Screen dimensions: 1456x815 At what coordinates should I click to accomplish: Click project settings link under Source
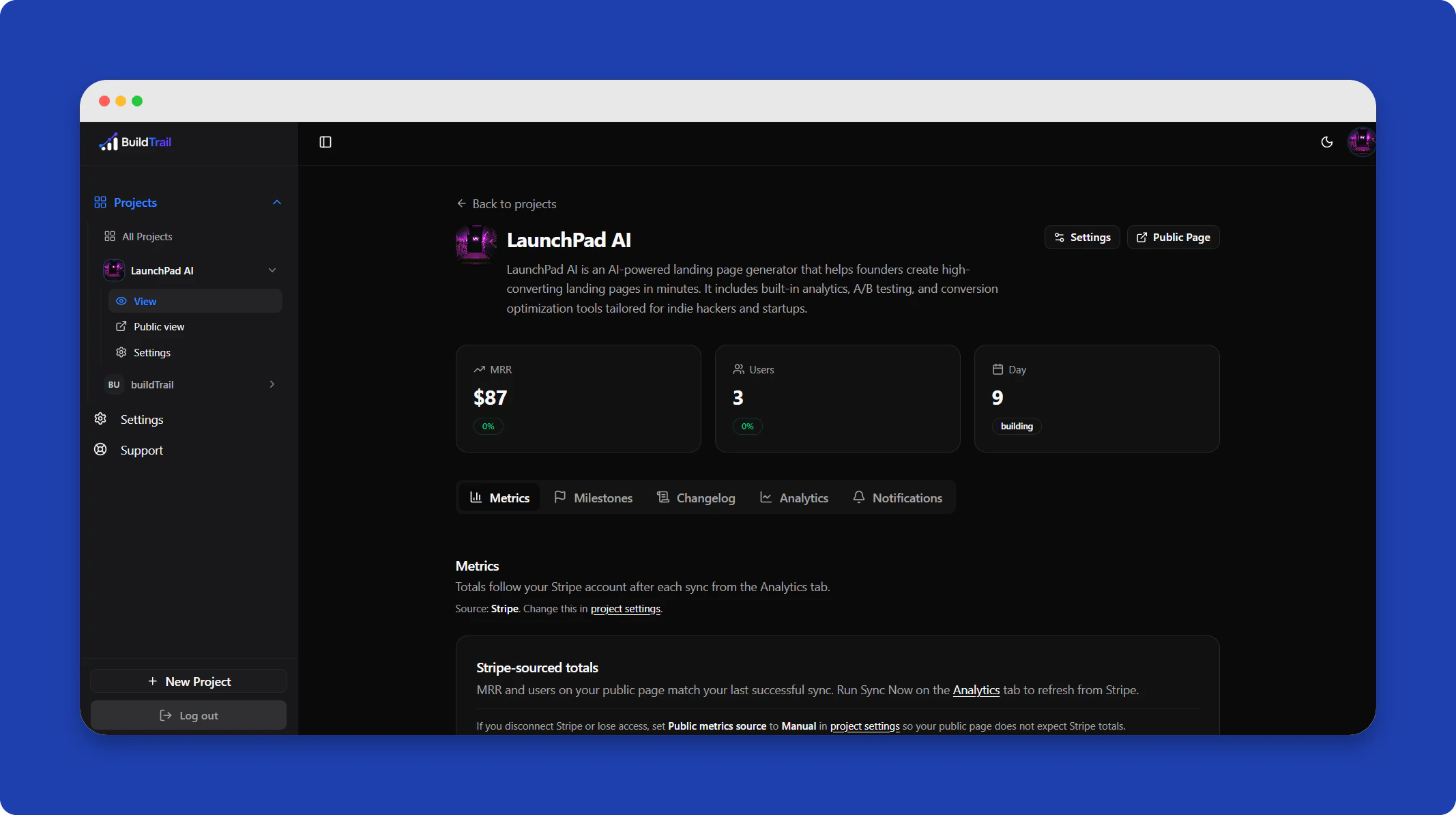point(626,609)
